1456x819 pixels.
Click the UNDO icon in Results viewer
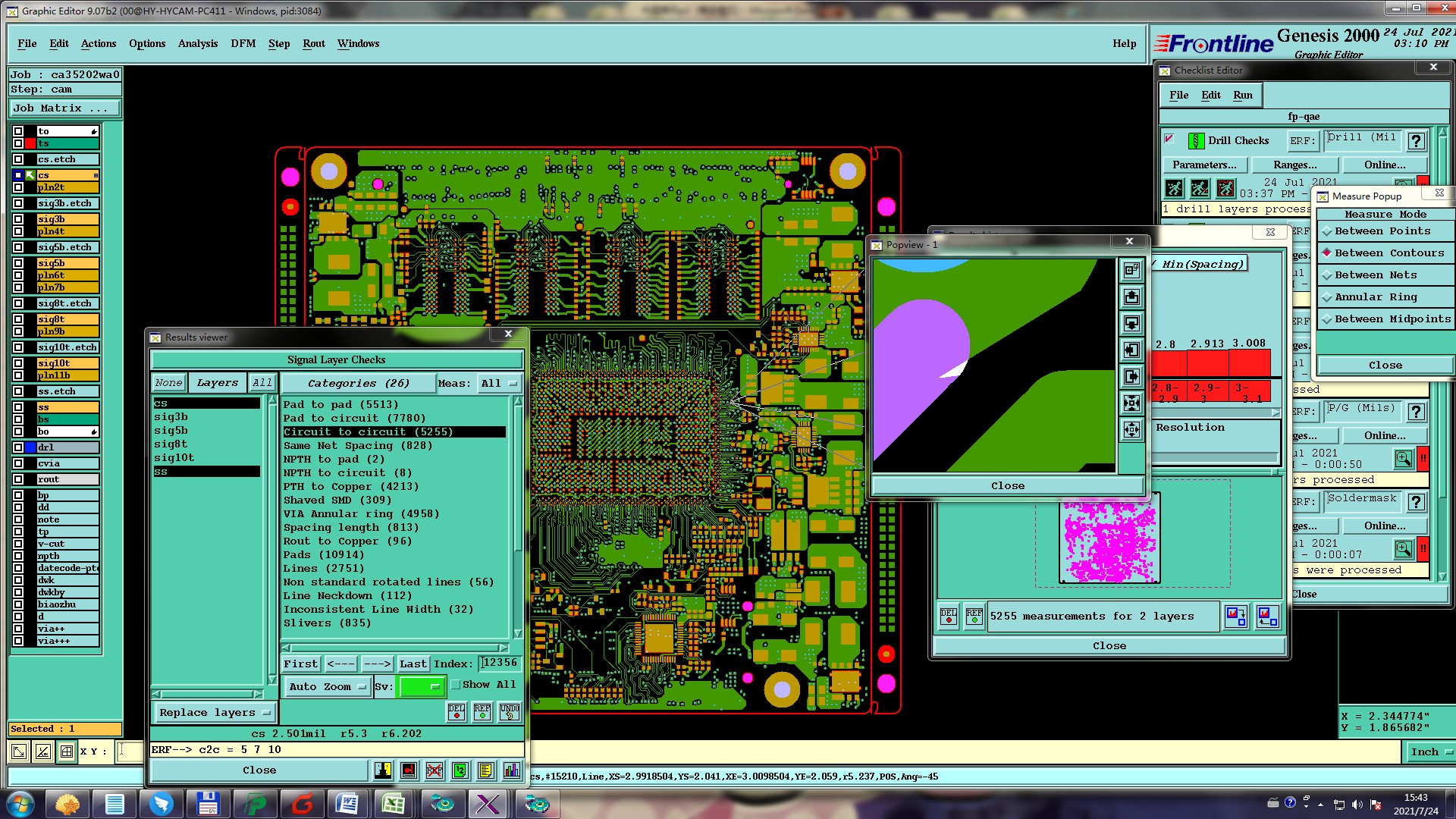coord(510,711)
